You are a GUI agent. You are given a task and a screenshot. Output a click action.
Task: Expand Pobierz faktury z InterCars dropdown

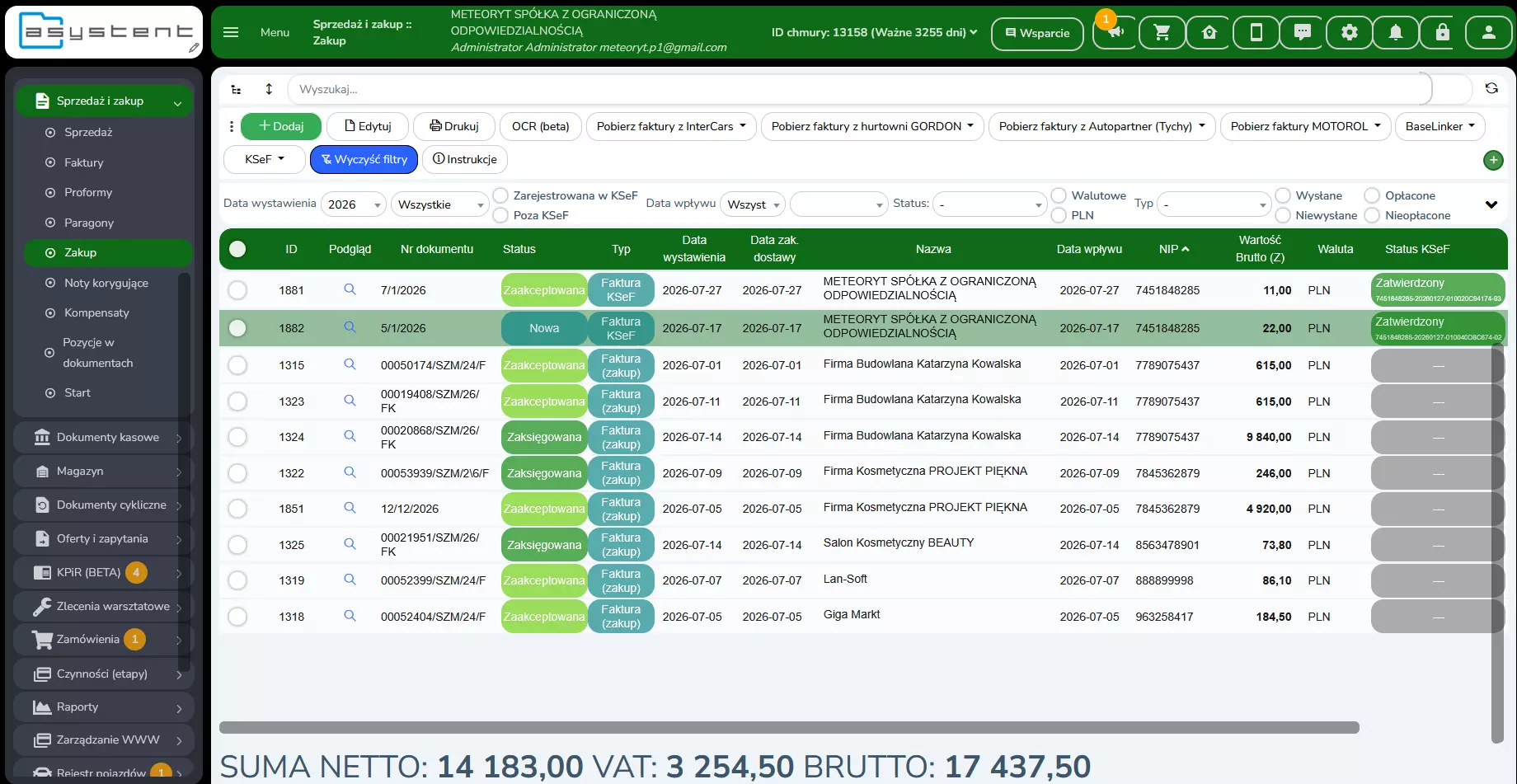[x=671, y=126]
